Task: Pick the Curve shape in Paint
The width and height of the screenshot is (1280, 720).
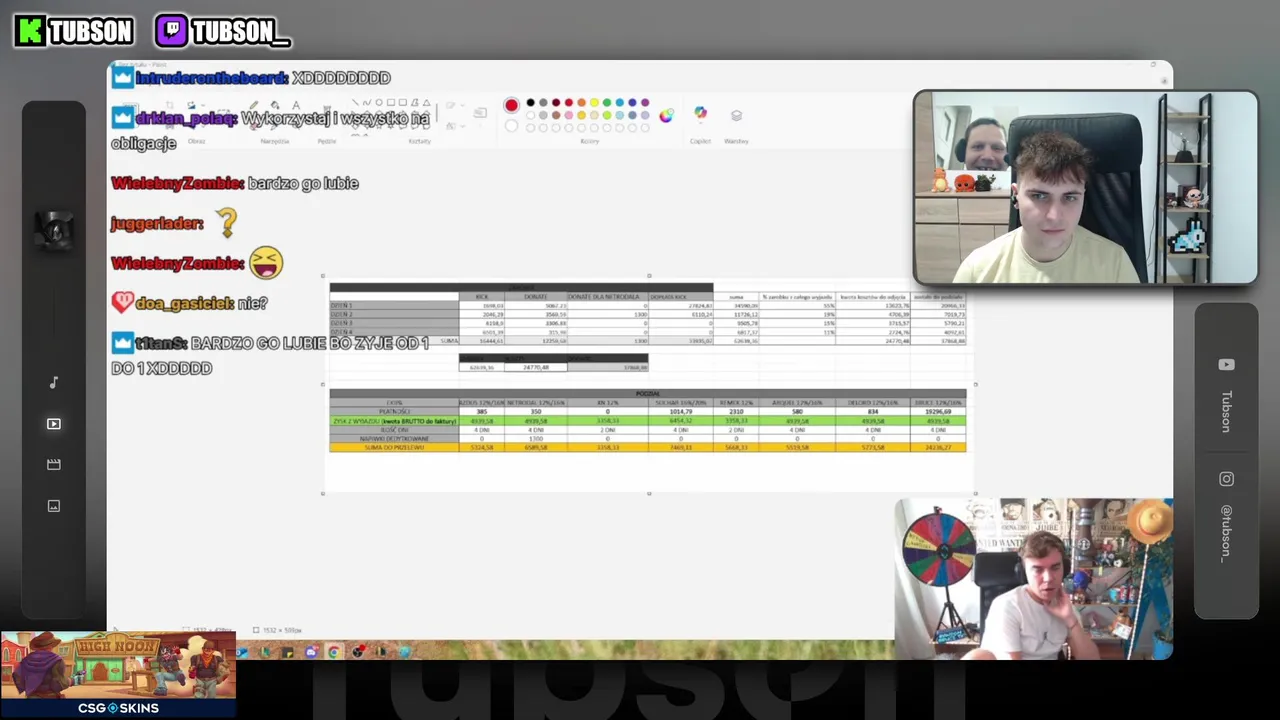Action: [367, 102]
